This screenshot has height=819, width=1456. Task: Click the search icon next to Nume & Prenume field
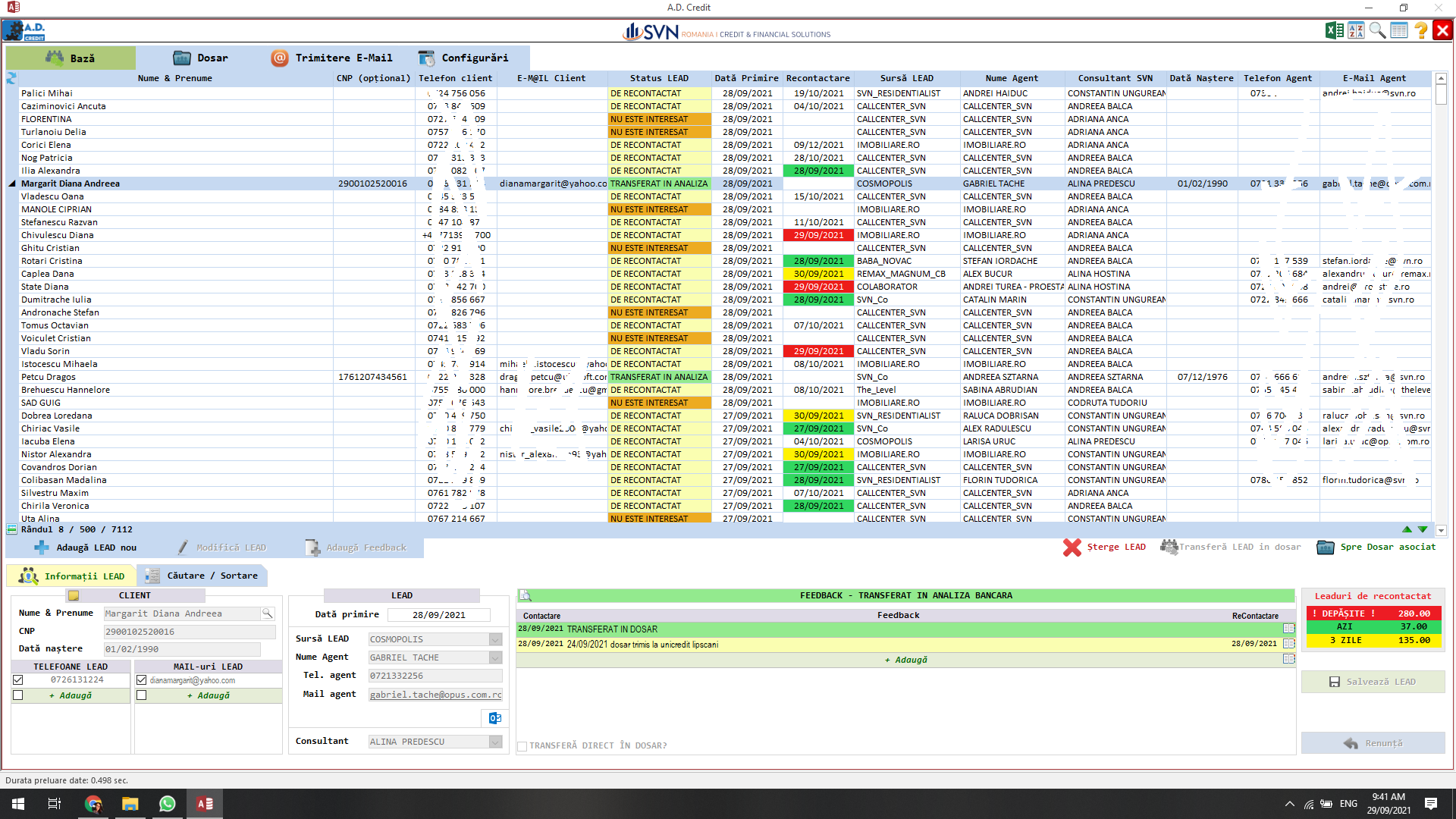pyautogui.click(x=267, y=613)
